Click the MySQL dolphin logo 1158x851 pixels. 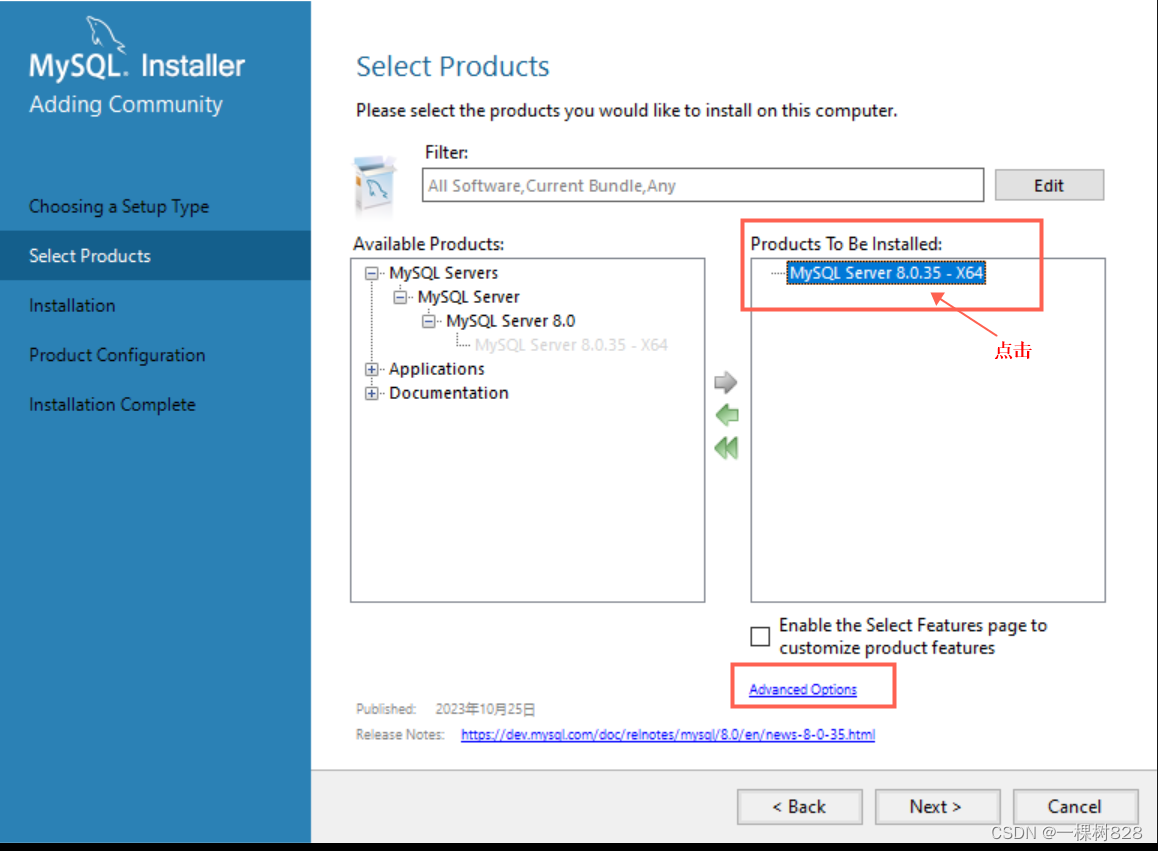105,34
